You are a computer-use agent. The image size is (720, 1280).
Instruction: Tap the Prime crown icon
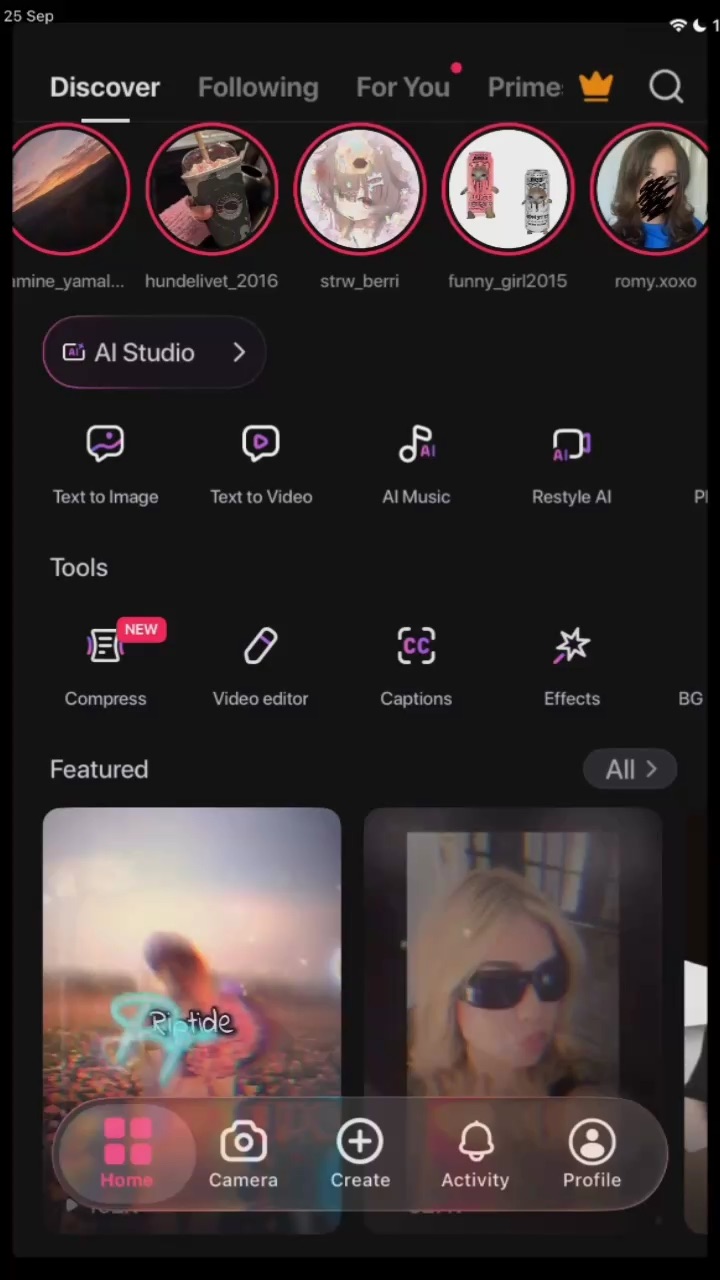tap(596, 87)
